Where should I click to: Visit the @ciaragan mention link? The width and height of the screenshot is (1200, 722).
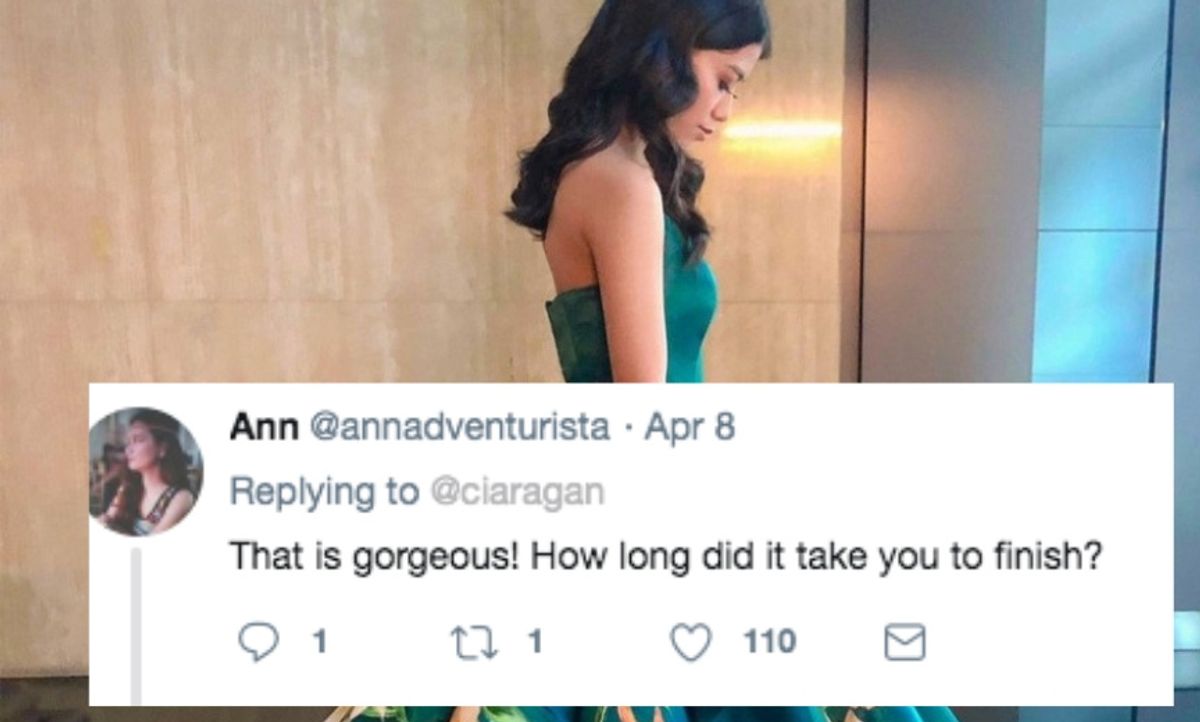[x=517, y=492]
